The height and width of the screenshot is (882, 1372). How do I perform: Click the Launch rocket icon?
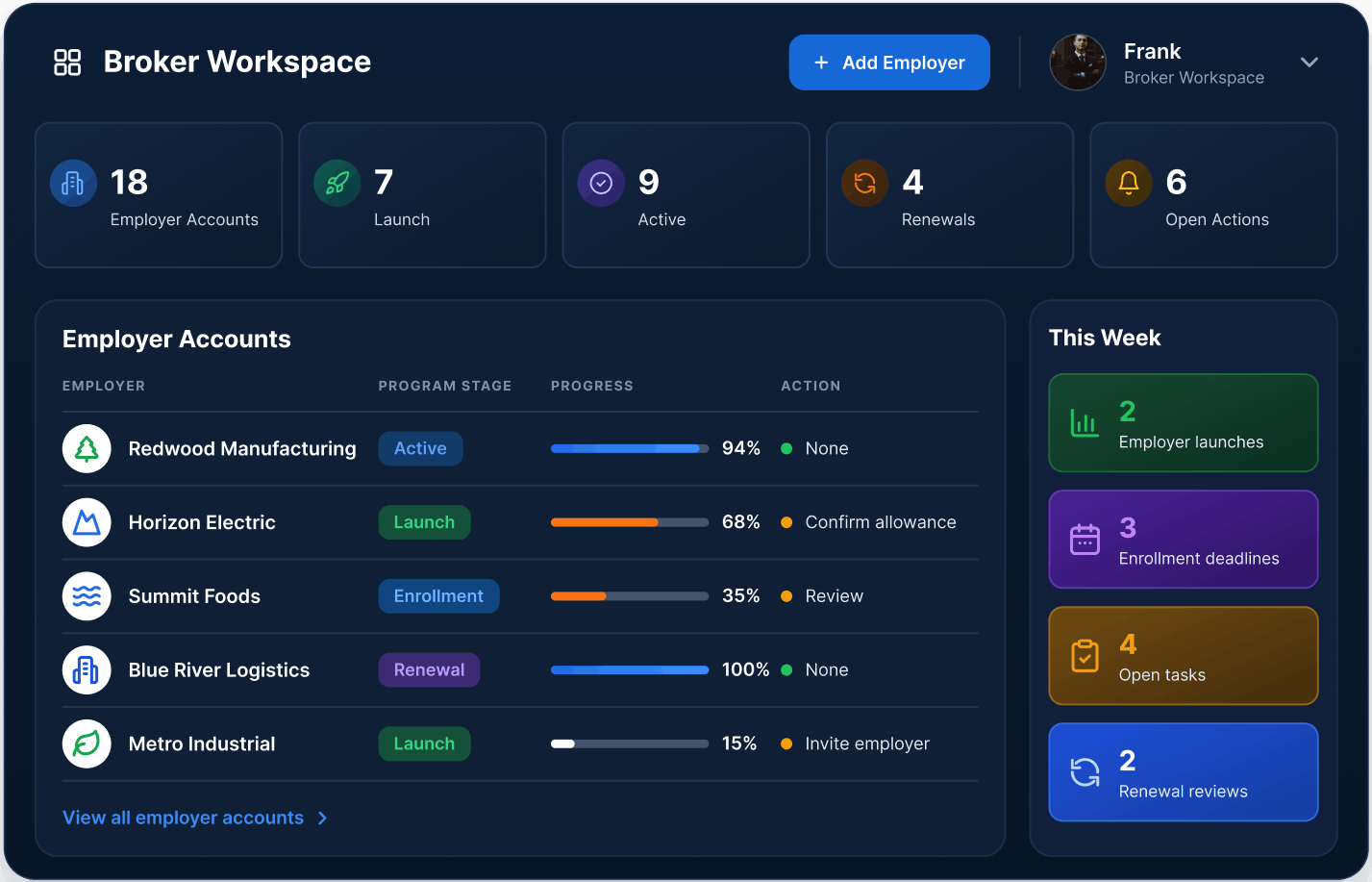337,183
